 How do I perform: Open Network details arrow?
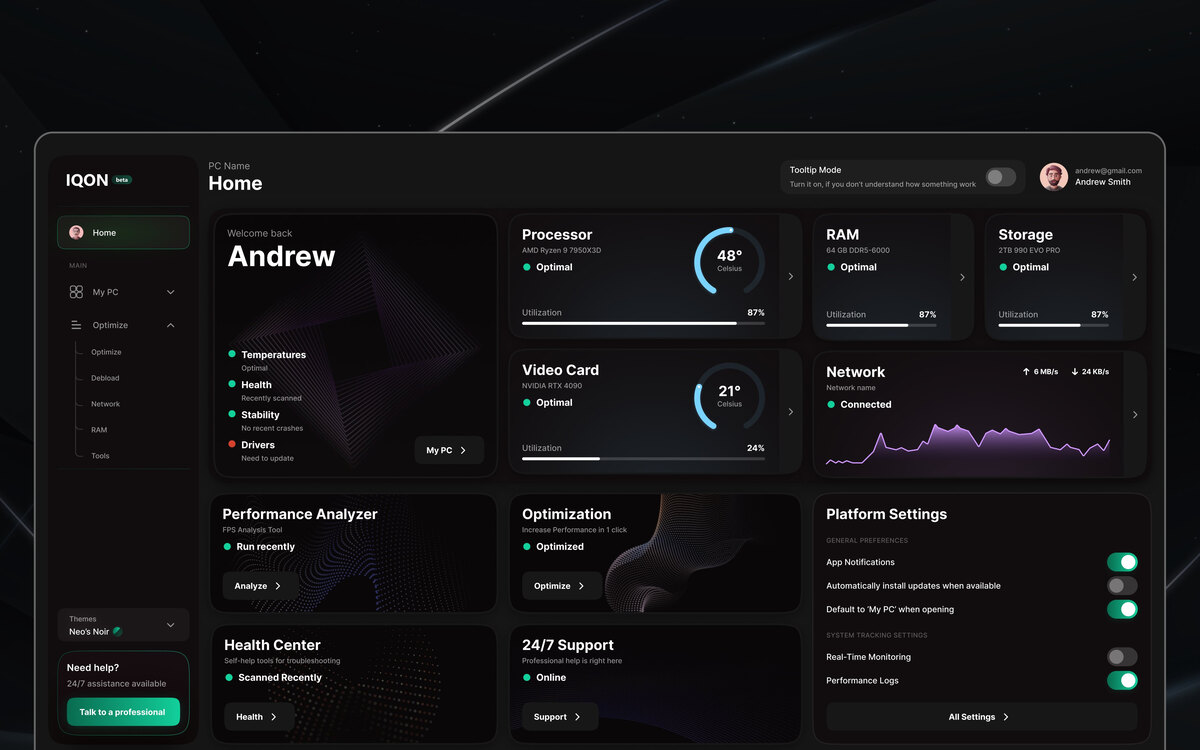point(1135,414)
